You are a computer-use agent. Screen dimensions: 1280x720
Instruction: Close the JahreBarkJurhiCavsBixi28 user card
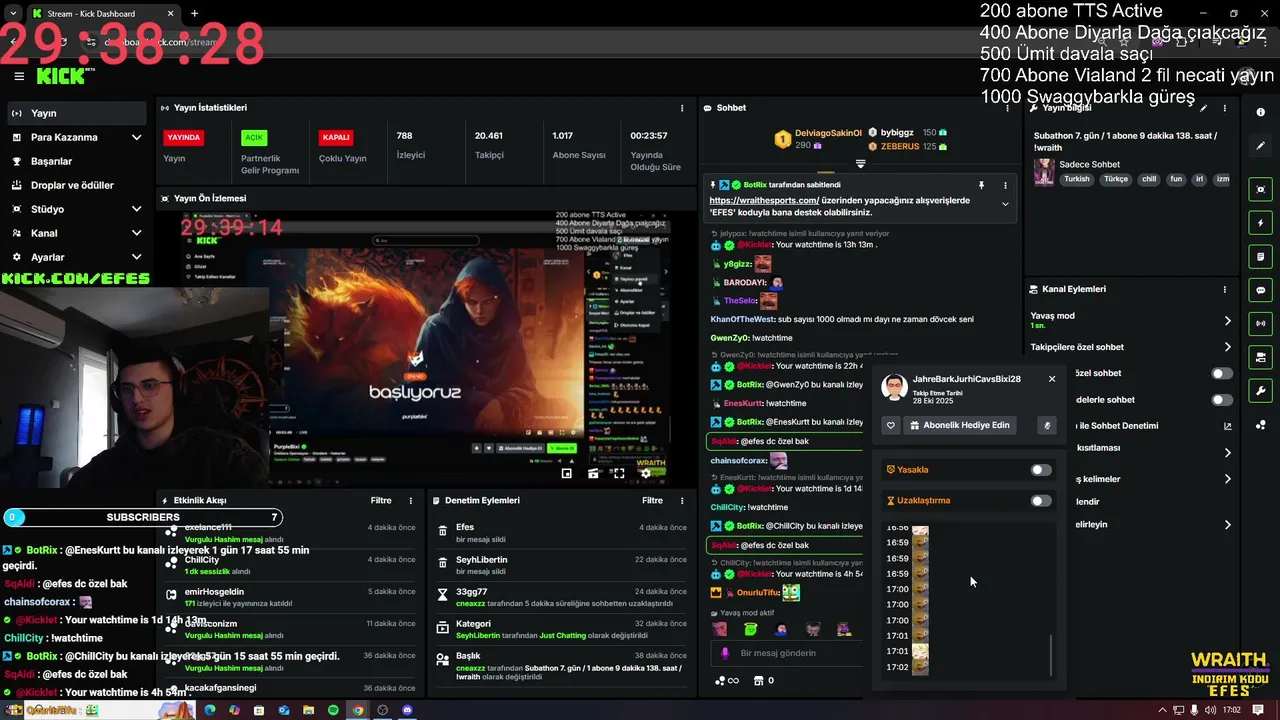[x=1052, y=379]
